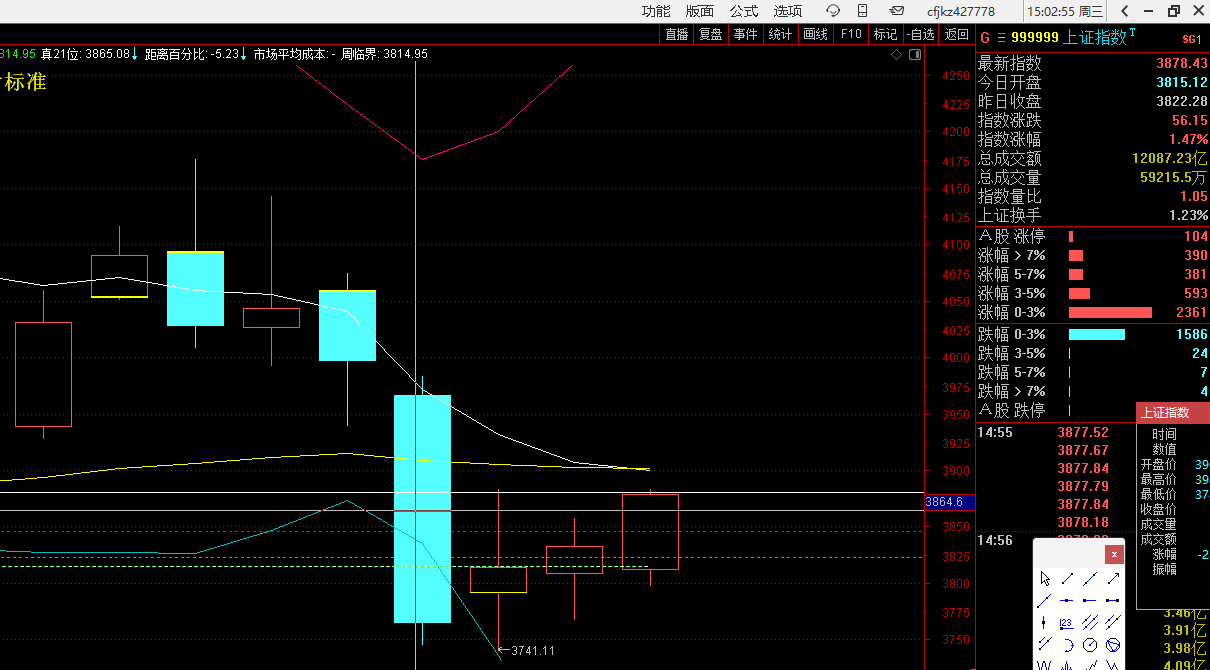Screen dimensions: 1210x670
Task: Click the customer service headset icon
Action: pos(833,11)
